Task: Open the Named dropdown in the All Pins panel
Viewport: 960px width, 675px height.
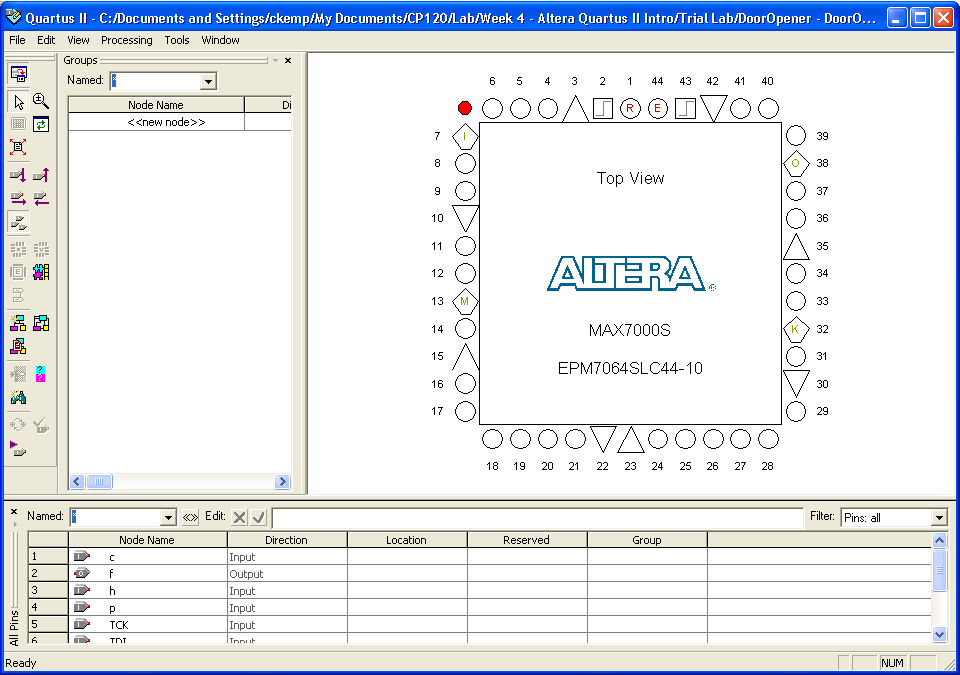Action: [168, 518]
